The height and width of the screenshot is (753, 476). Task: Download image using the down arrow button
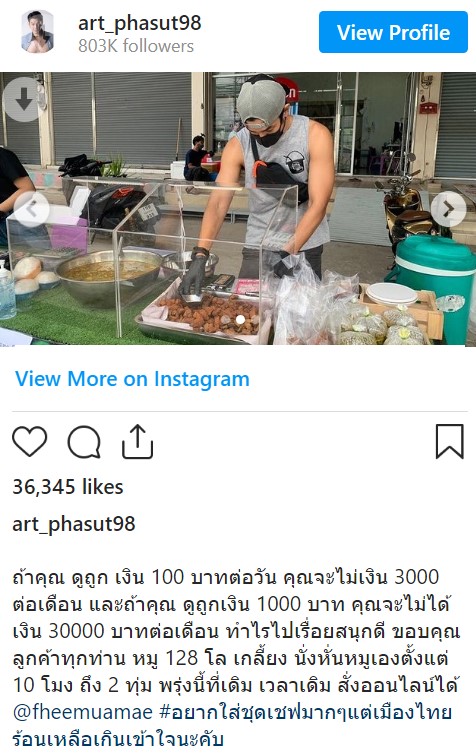[23, 99]
